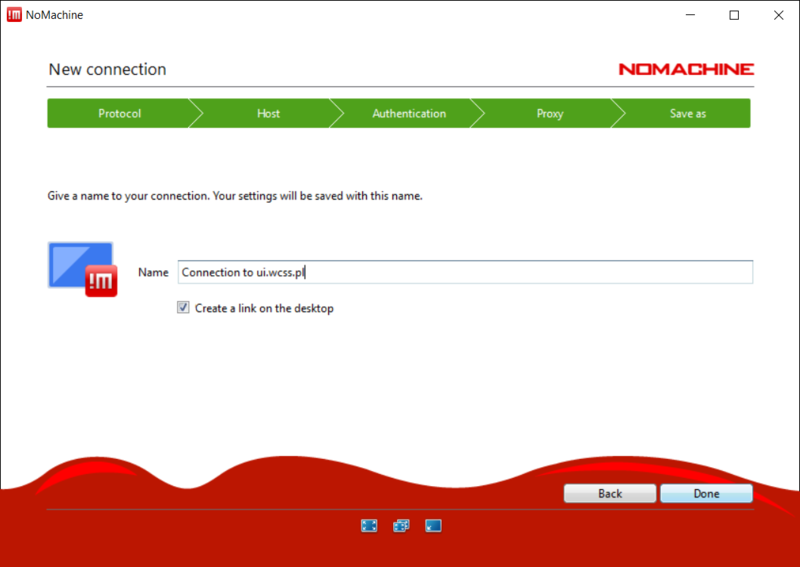
Task: Click the bottom iconize window icon
Action: pyautogui.click(x=433, y=525)
